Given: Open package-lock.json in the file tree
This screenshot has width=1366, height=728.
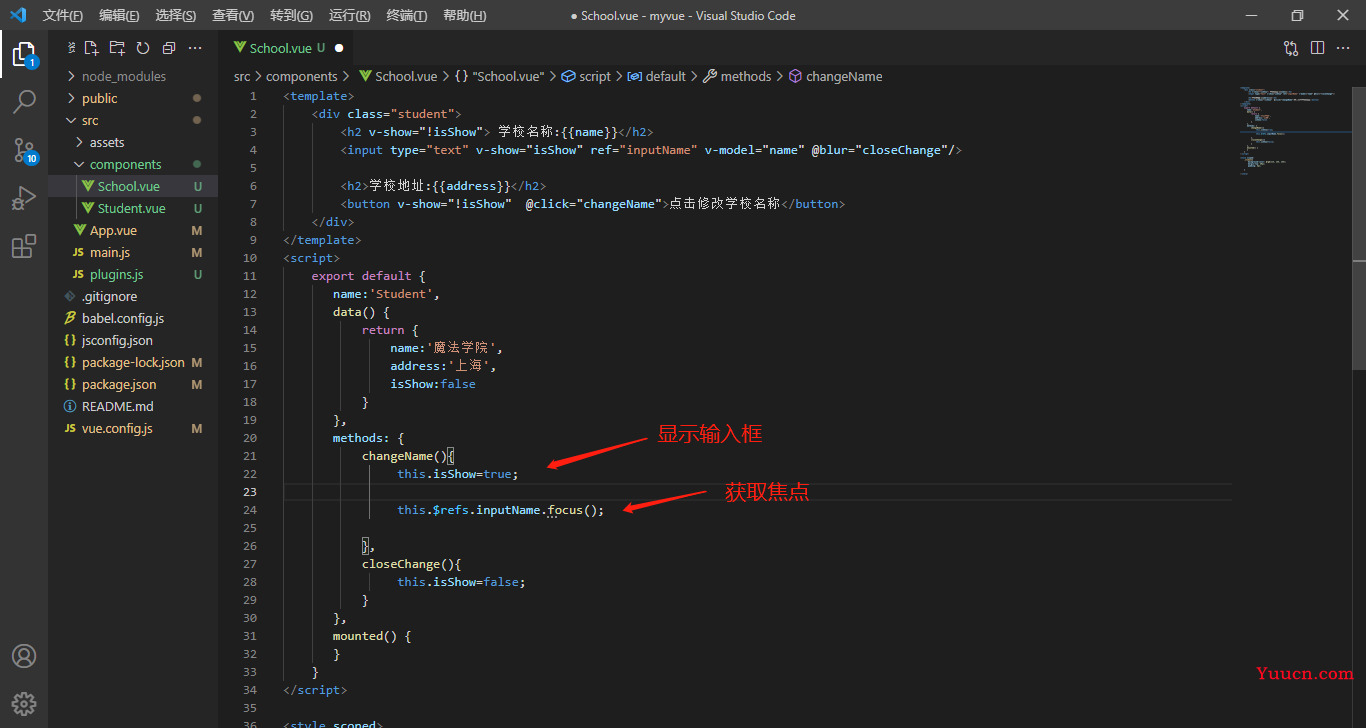Looking at the screenshot, I should tap(133, 362).
